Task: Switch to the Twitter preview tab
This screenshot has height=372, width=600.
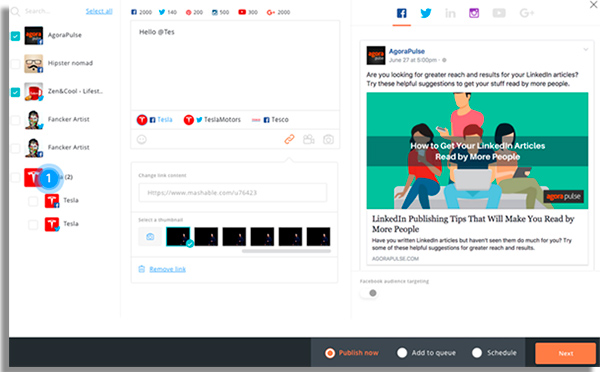Action: [426, 13]
